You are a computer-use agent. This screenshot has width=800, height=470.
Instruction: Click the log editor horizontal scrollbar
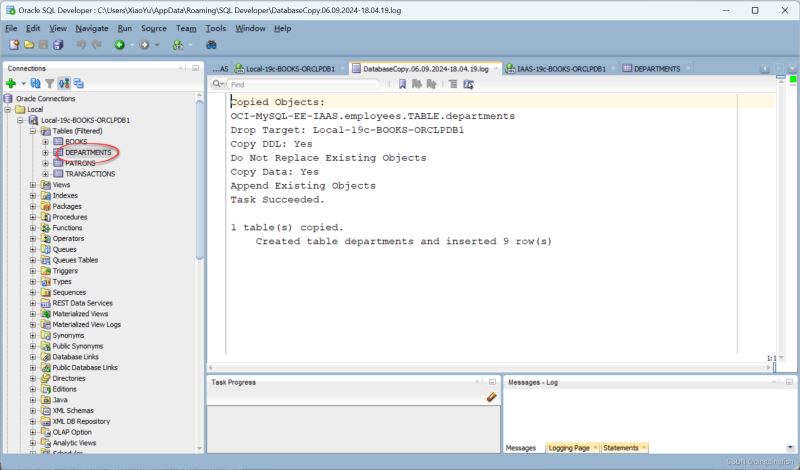tap(490, 367)
